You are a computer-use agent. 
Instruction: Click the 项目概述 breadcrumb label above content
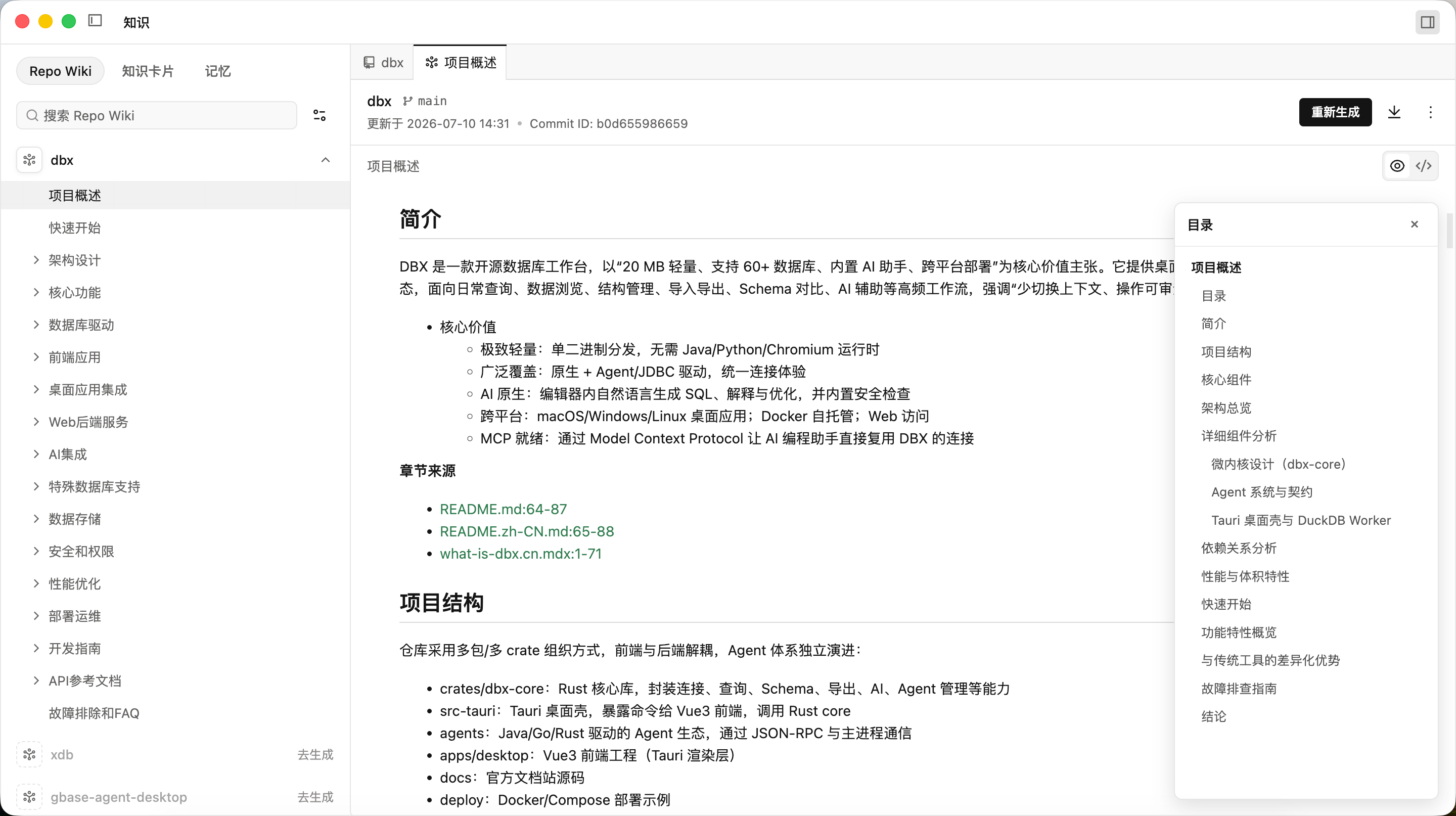point(393,166)
